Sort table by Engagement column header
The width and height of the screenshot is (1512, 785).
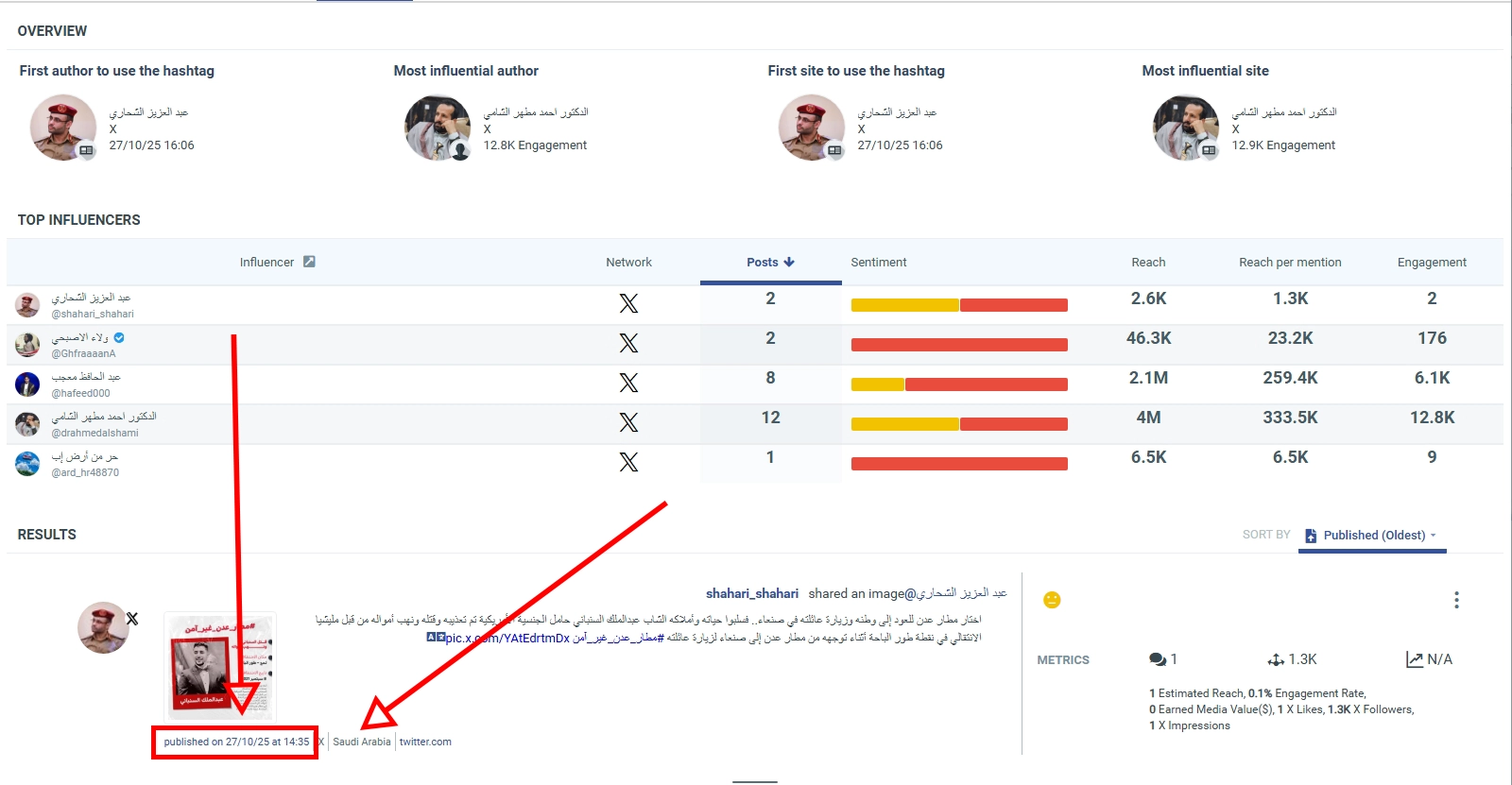click(x=1432, y=263)
